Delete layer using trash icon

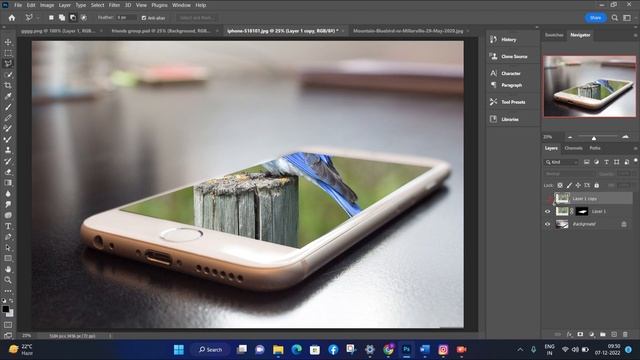(625, 334)
